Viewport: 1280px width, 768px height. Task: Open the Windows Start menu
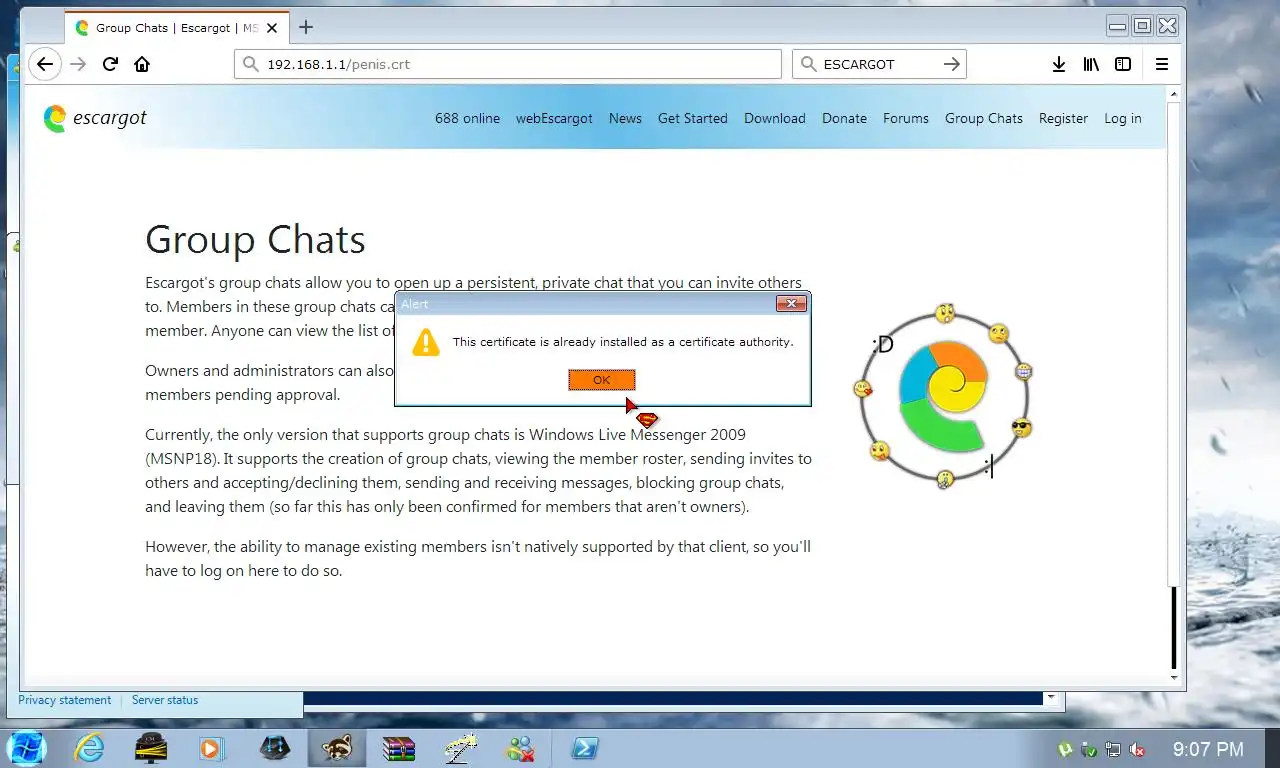point(27,747)
